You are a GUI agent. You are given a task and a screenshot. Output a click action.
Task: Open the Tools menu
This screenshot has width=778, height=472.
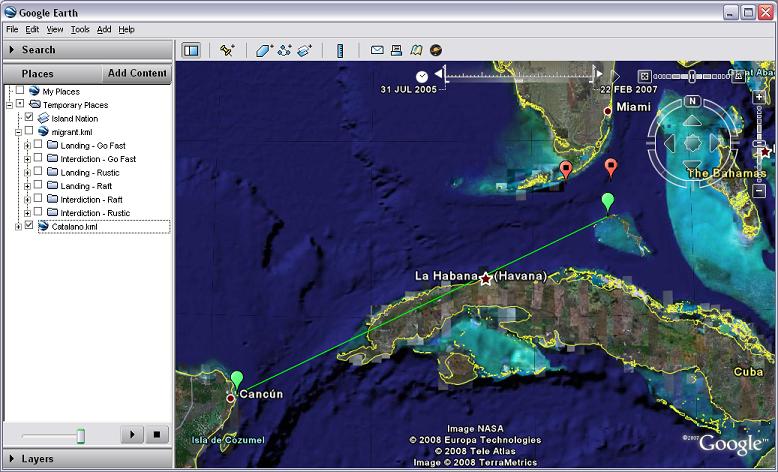point(80,29)
